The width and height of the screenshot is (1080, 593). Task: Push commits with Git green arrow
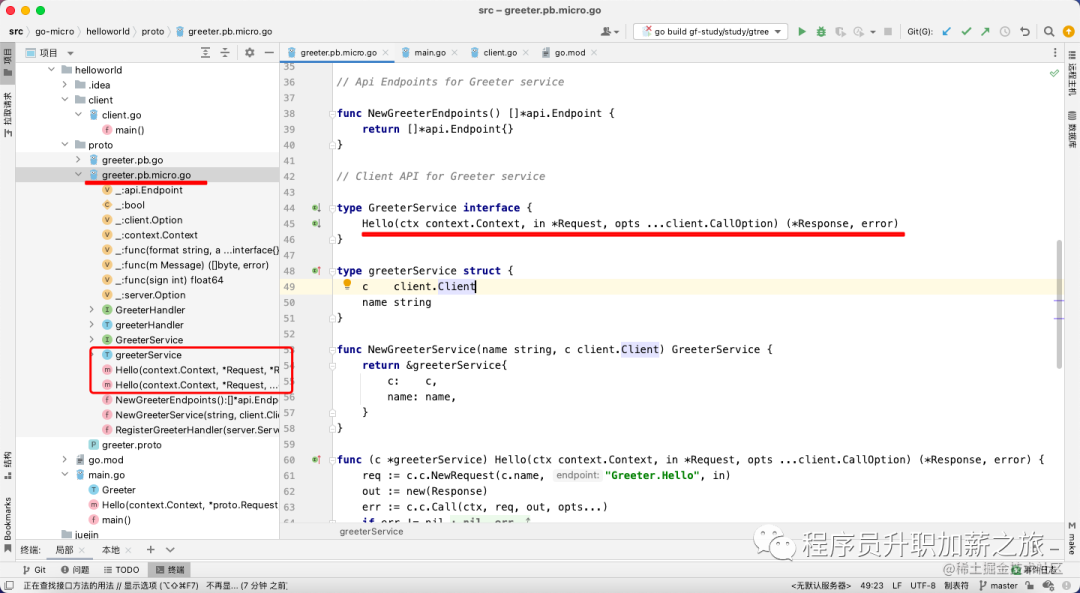[x=985, y=32]
